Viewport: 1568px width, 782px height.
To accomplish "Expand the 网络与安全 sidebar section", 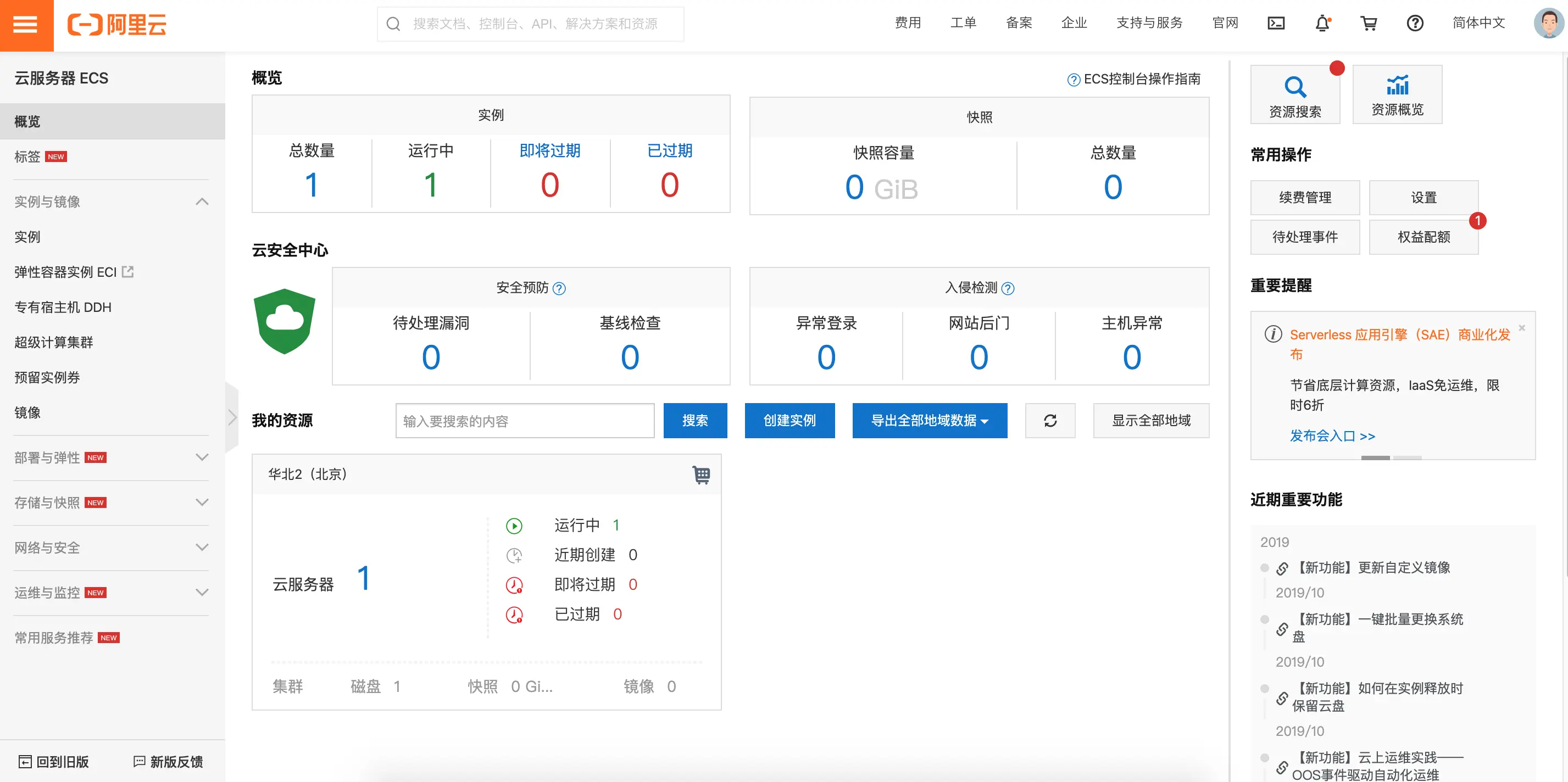I will [202, 547].
